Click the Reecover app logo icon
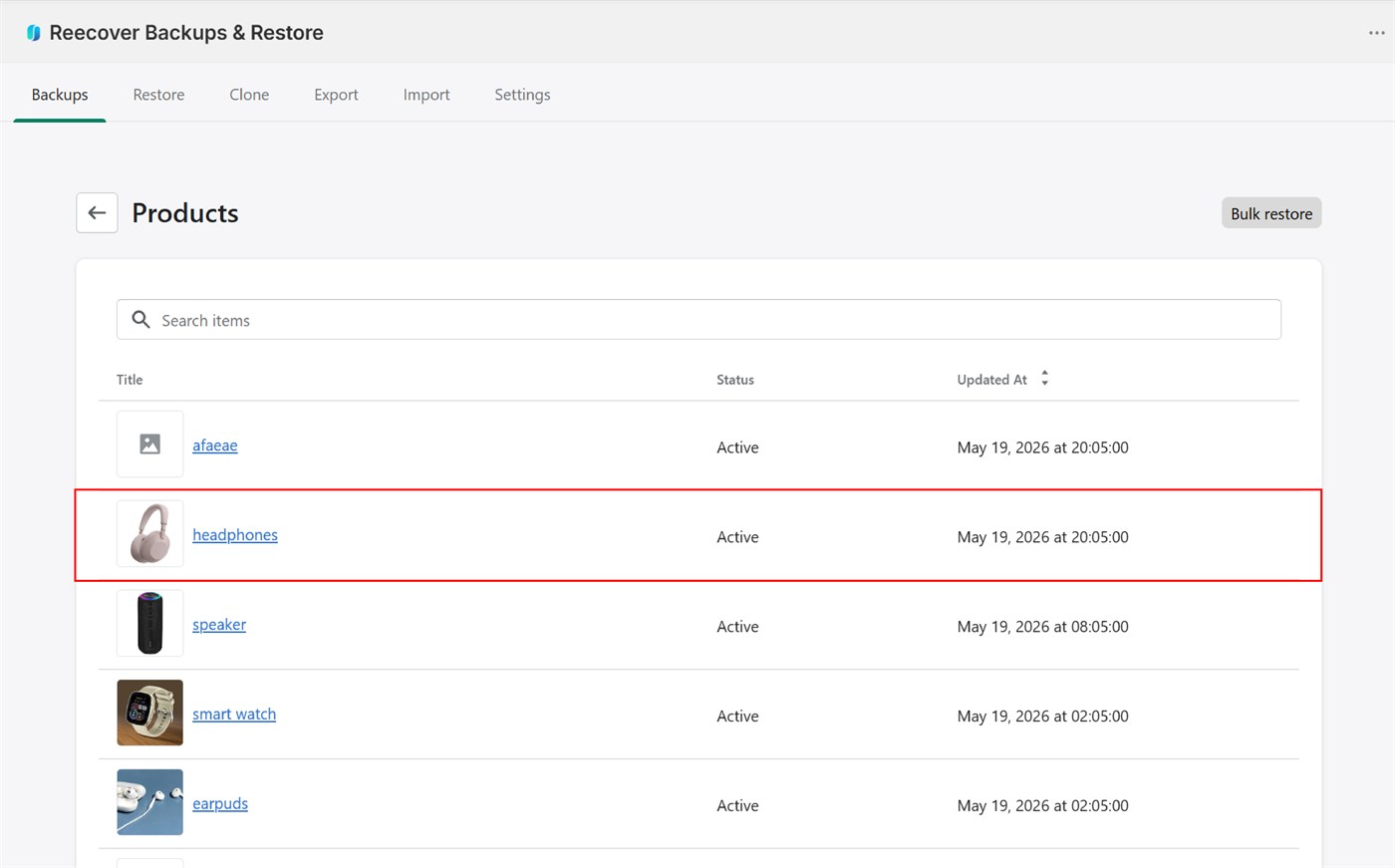Screen dimensions: 1395x868 coord(33,33)
